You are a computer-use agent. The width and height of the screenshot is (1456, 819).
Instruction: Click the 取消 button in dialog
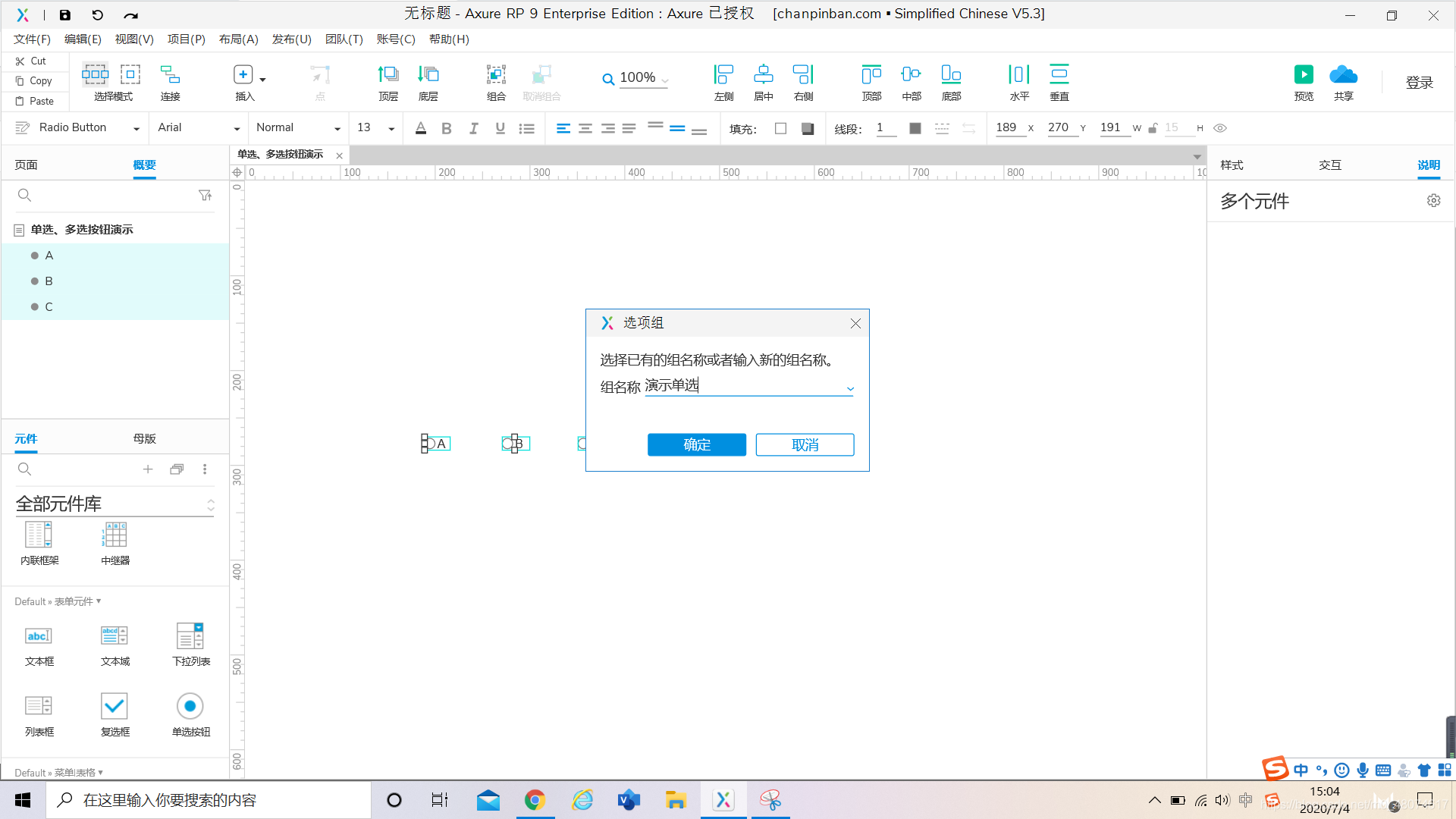tap(805, 445)
